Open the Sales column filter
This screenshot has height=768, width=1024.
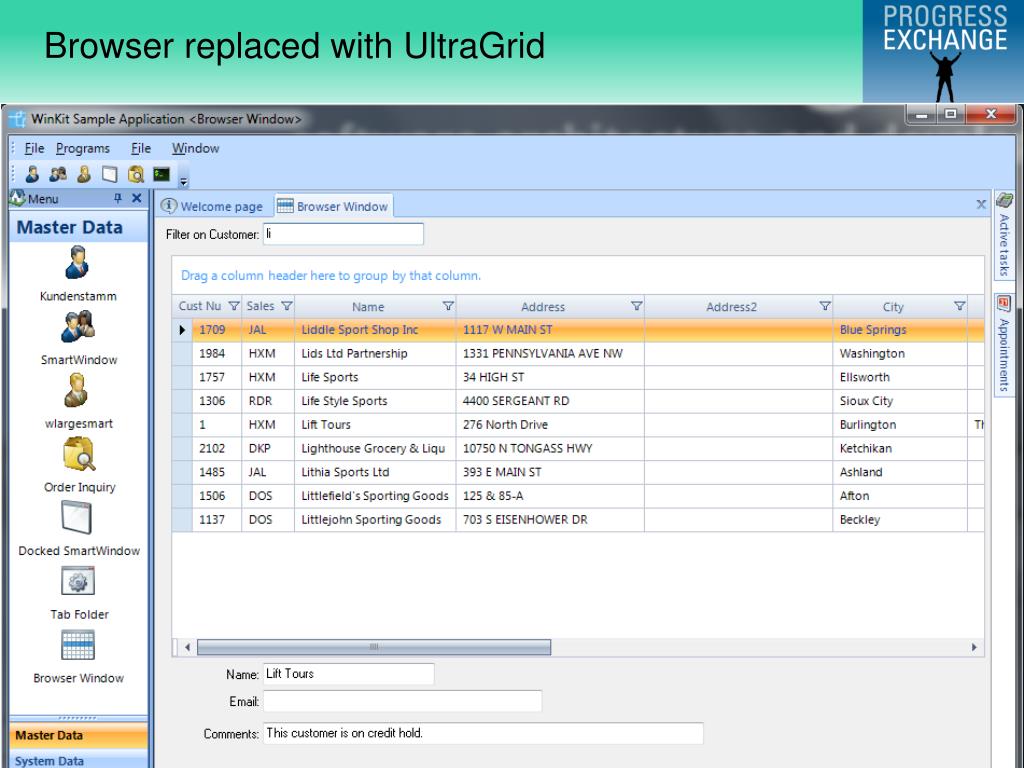(x=286, y=306)
